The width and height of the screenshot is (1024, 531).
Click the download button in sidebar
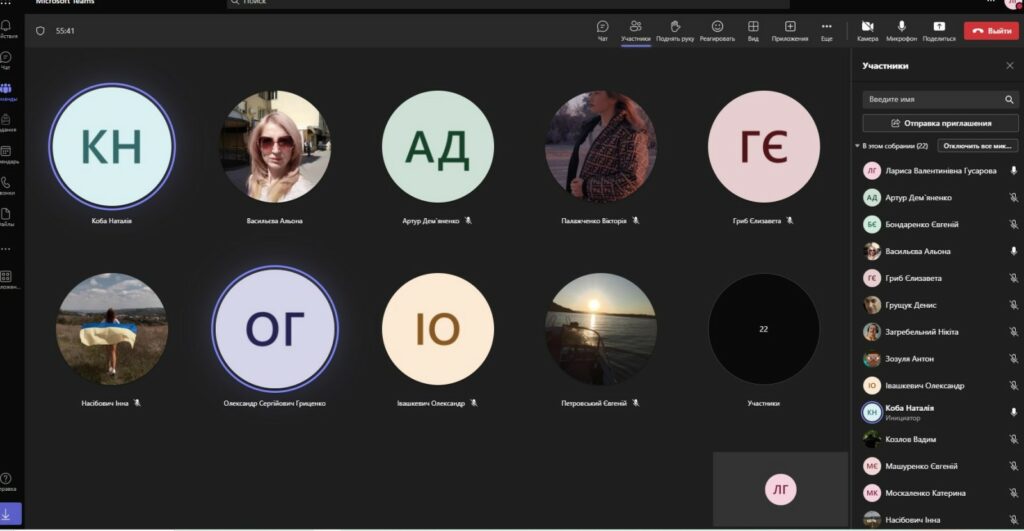(10, 514)
